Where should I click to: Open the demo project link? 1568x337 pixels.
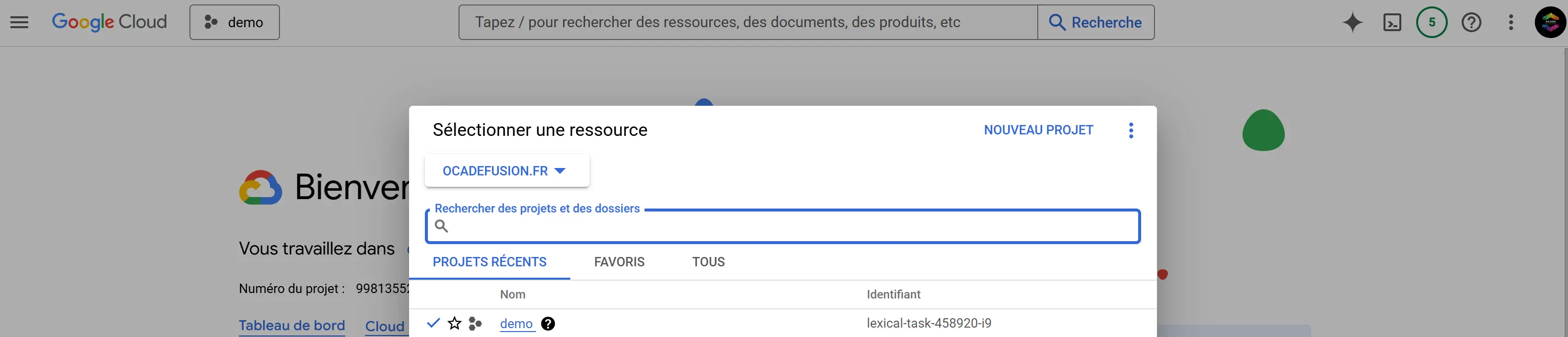(x=516, y=324)
